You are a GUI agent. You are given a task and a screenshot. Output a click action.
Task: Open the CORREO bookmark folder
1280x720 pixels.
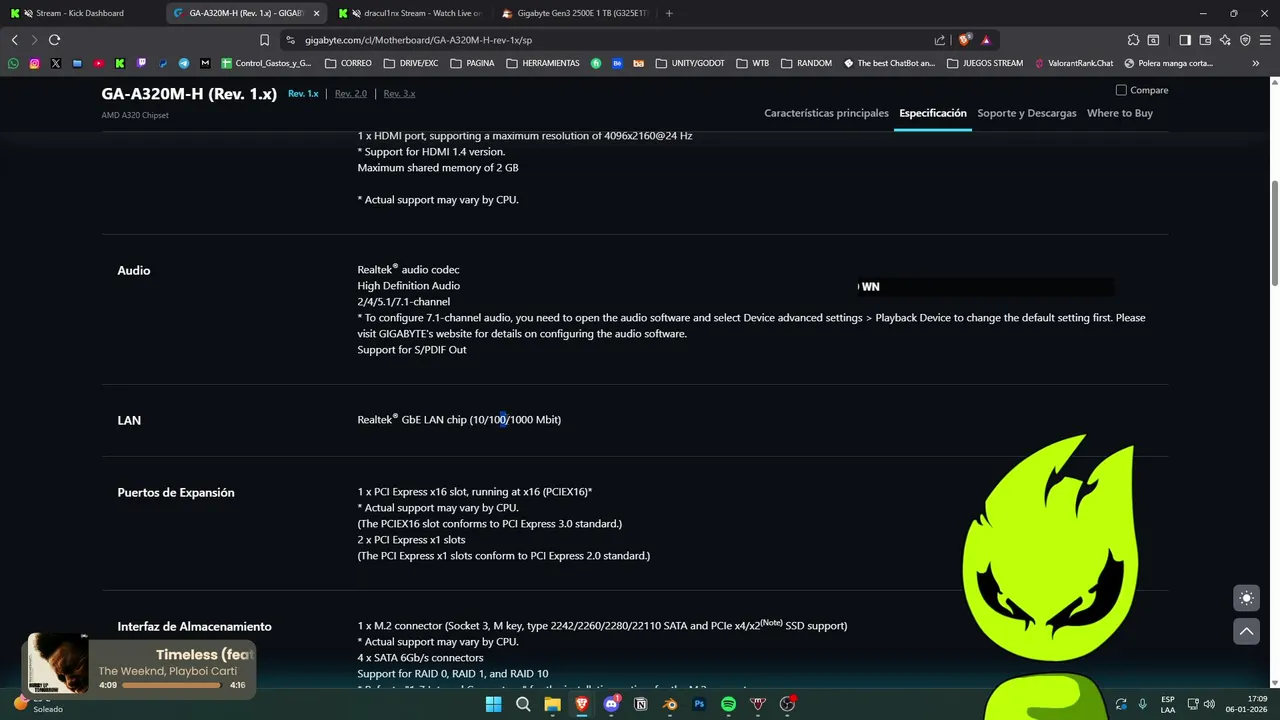click(348, 63)
